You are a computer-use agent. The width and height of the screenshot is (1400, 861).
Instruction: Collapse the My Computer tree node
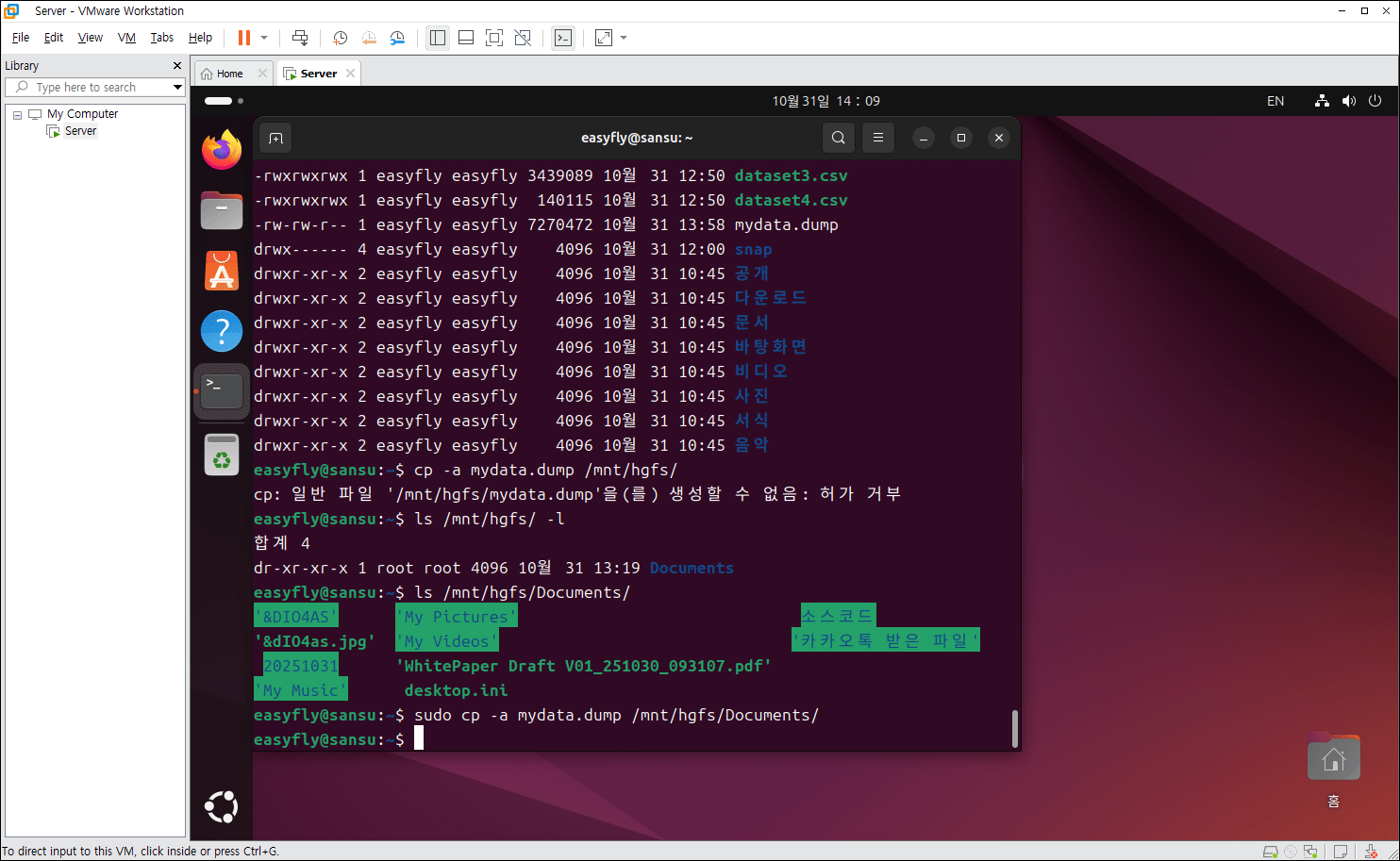[x=17, y=115]
